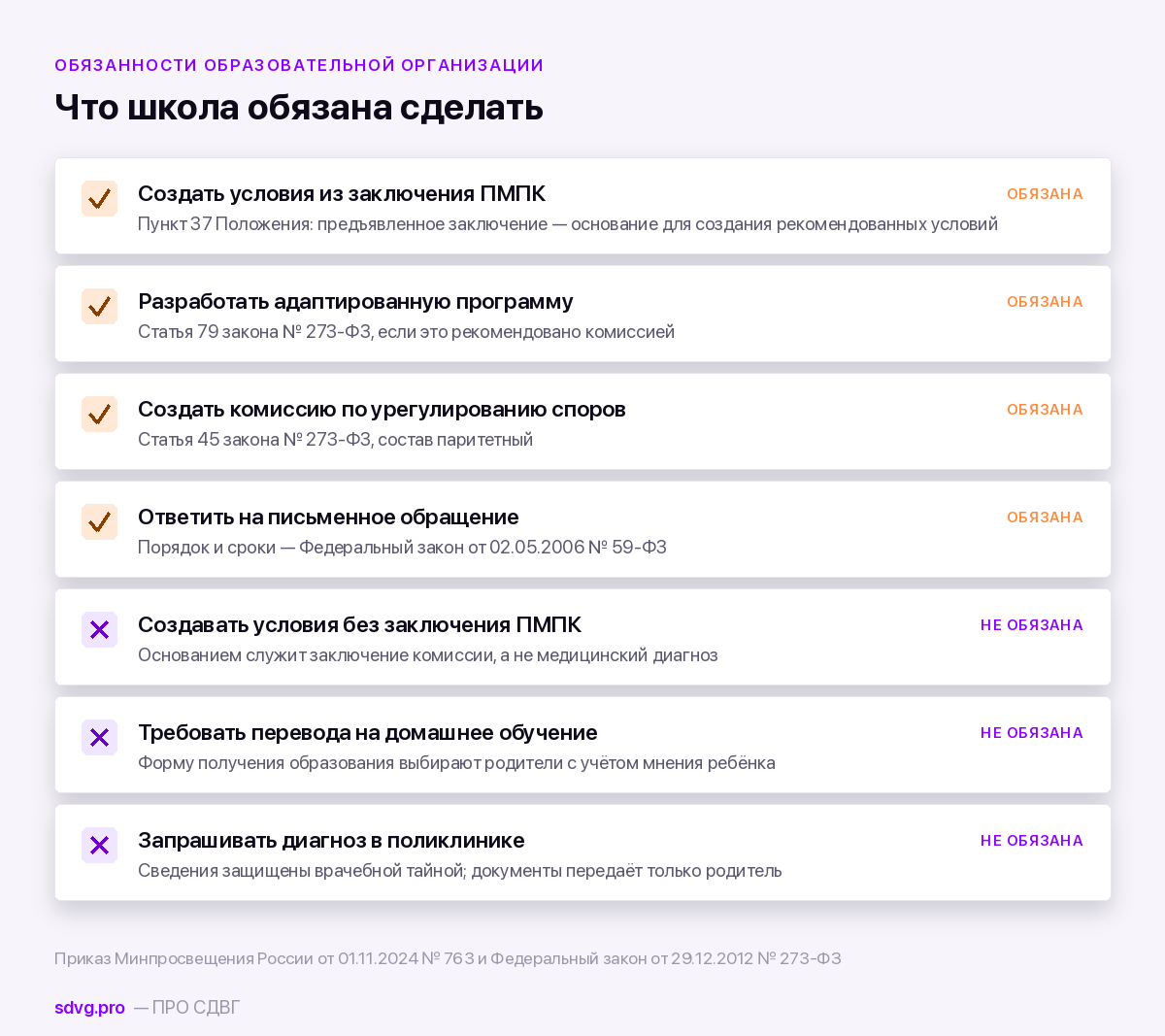Click cross icon beside "Требовать перевода на домашнее обучение"
This screenshot has width=1165, height=1036.
pyautogui.click(x=99, y=738)
